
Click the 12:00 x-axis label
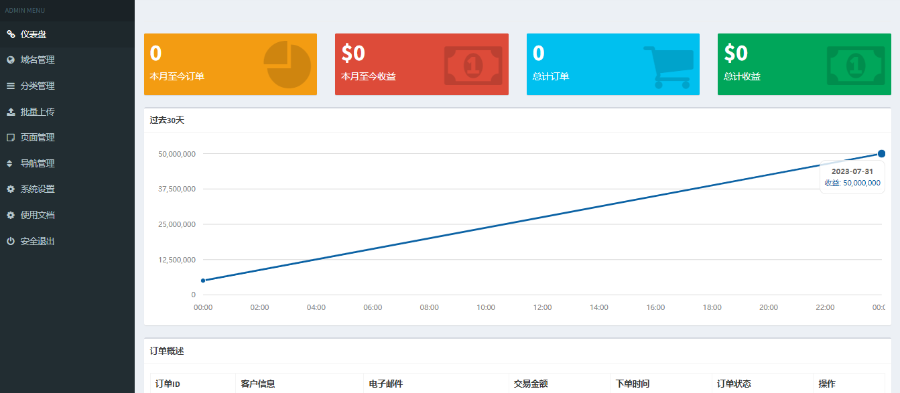[542, 308]
